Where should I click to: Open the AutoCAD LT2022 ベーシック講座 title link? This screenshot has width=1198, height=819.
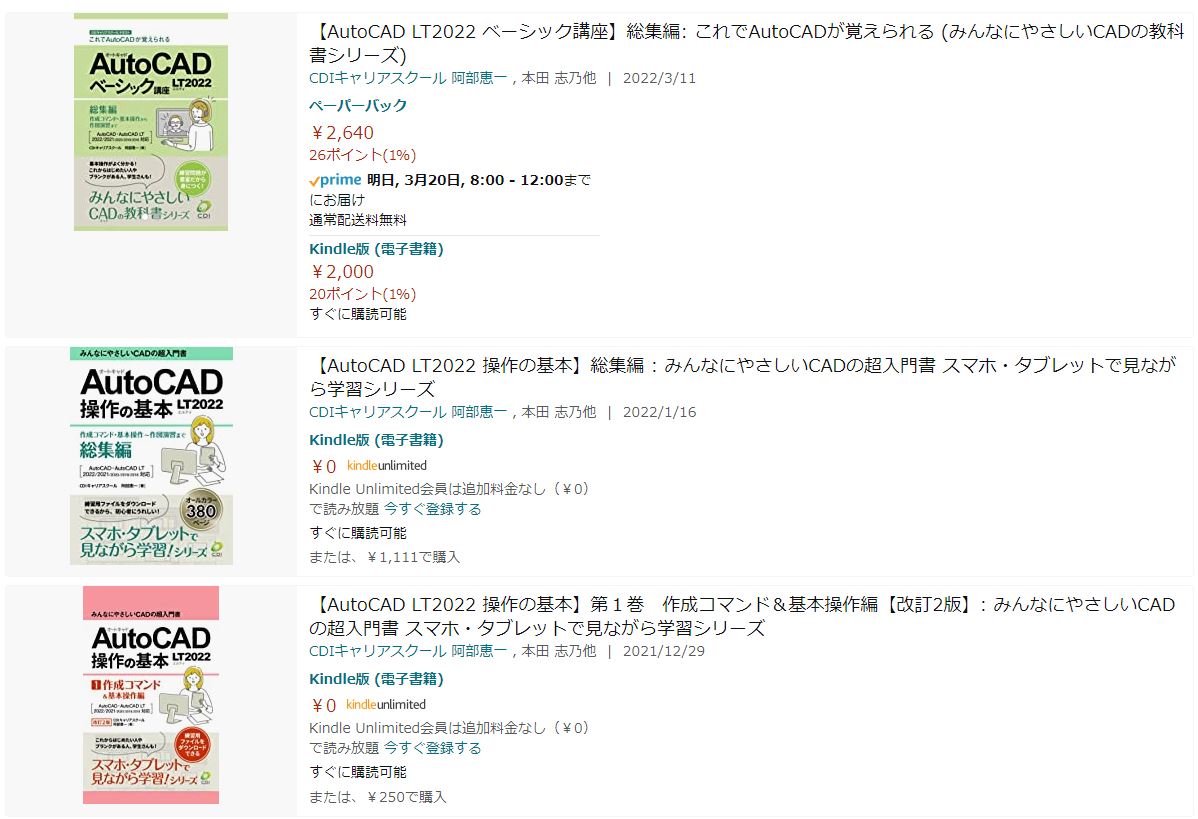(x=746, y=43)
